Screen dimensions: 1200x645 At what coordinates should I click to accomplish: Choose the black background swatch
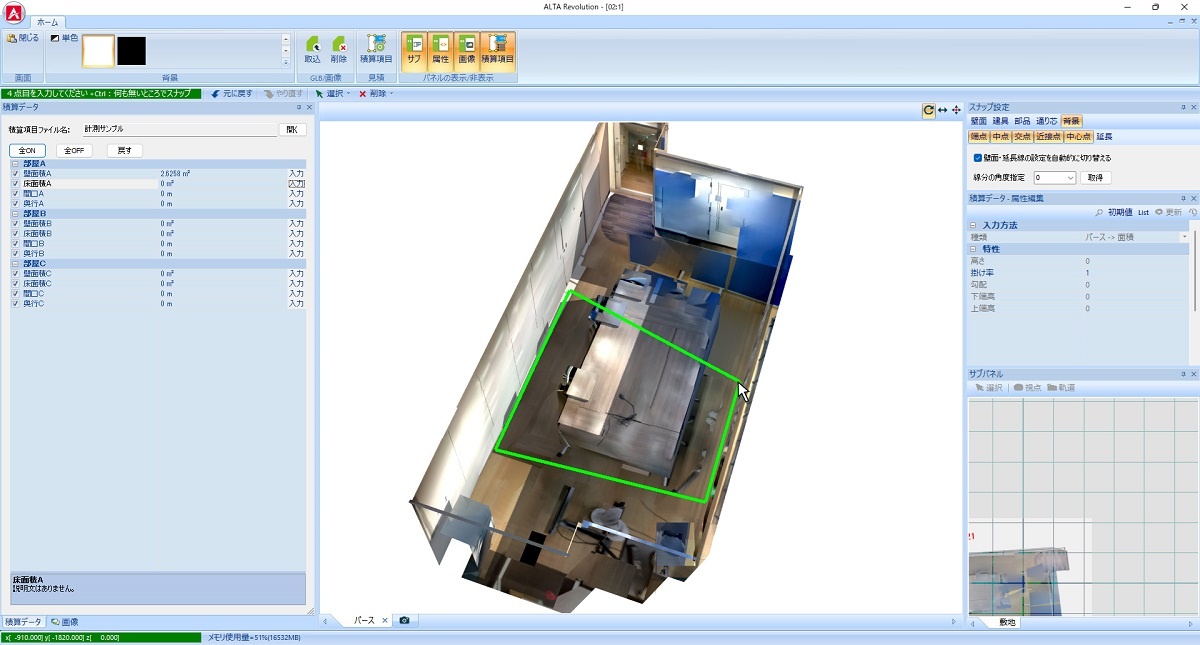pyautogui.click(x=131, y=51)
